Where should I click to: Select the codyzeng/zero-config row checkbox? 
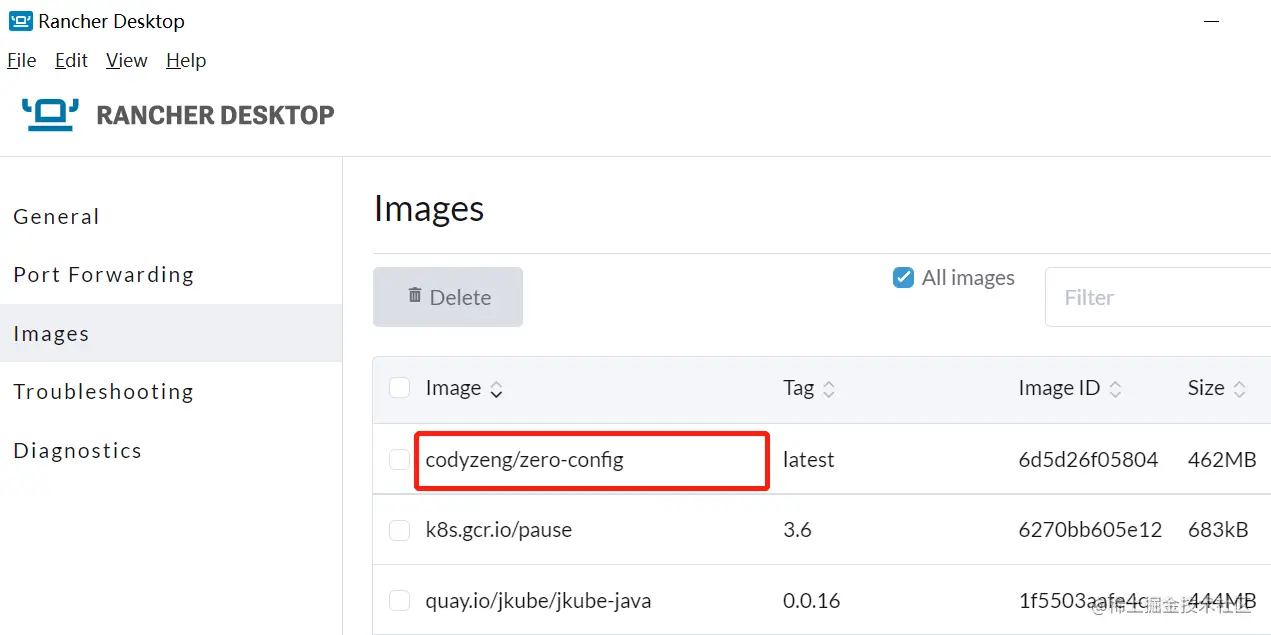click(x=399, y=460)
